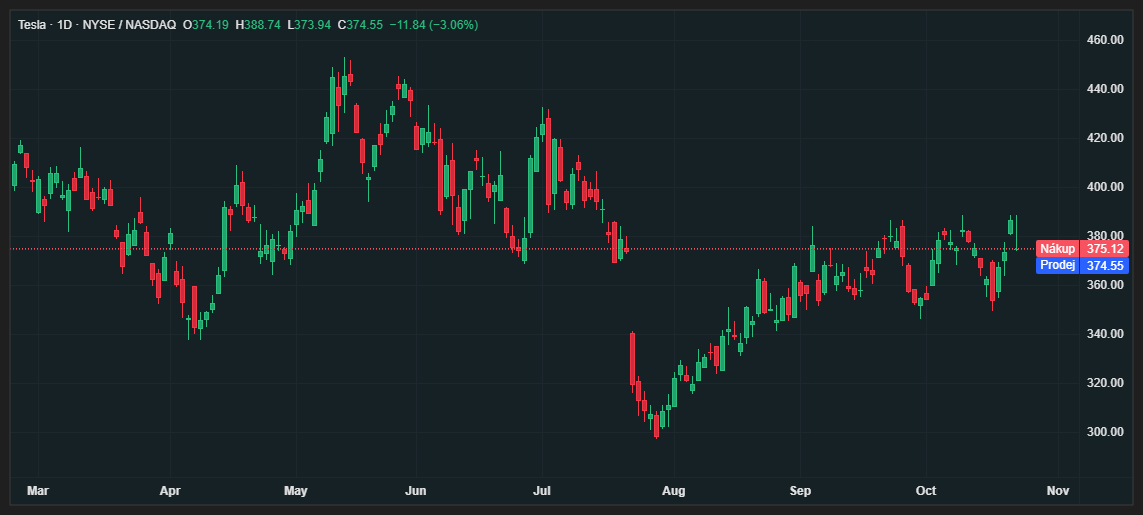
Task: Click the 360.00 price axis label
Action: (1105, 284)
